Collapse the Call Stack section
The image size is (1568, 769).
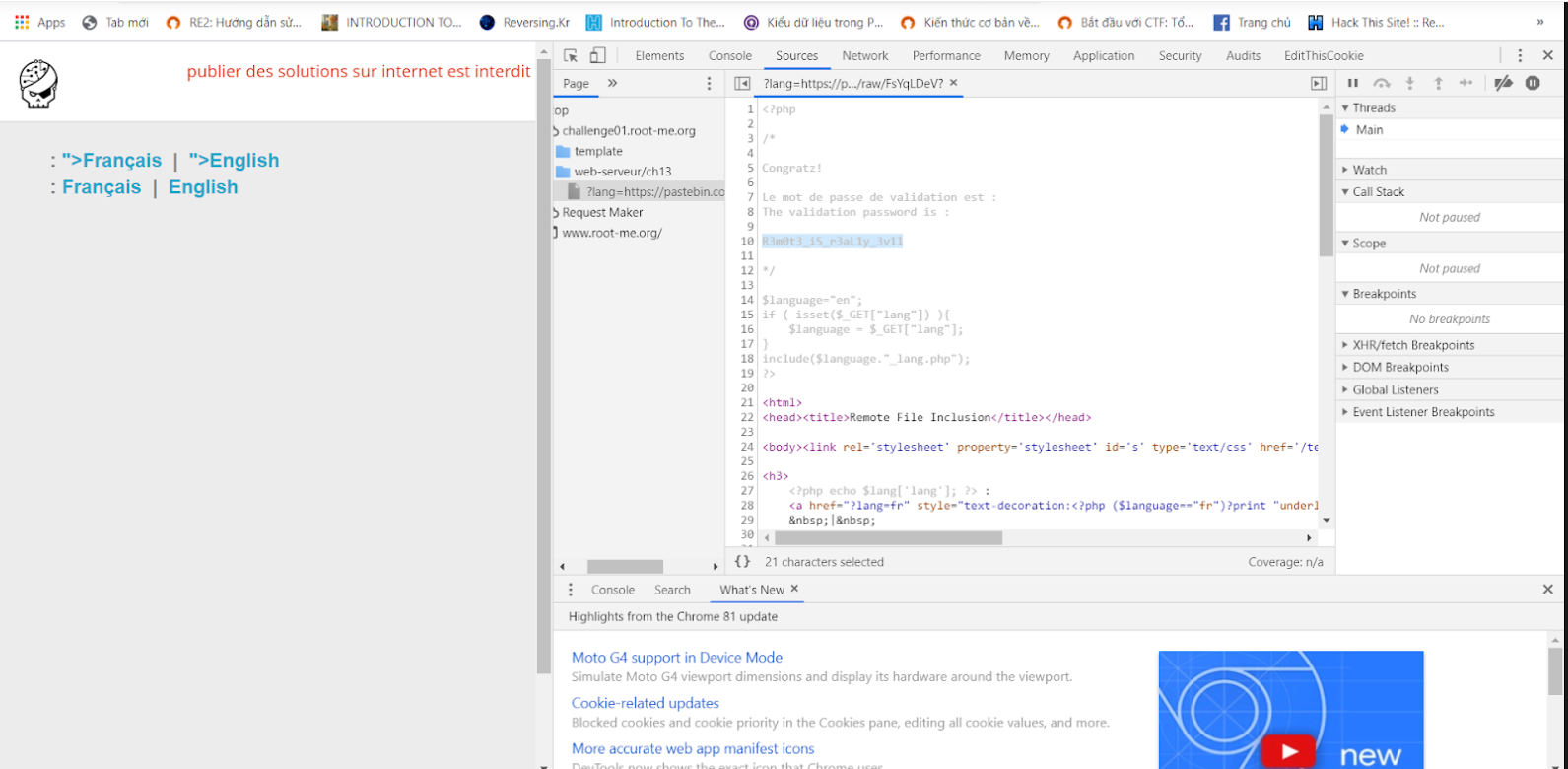(x=1378, y=192)
